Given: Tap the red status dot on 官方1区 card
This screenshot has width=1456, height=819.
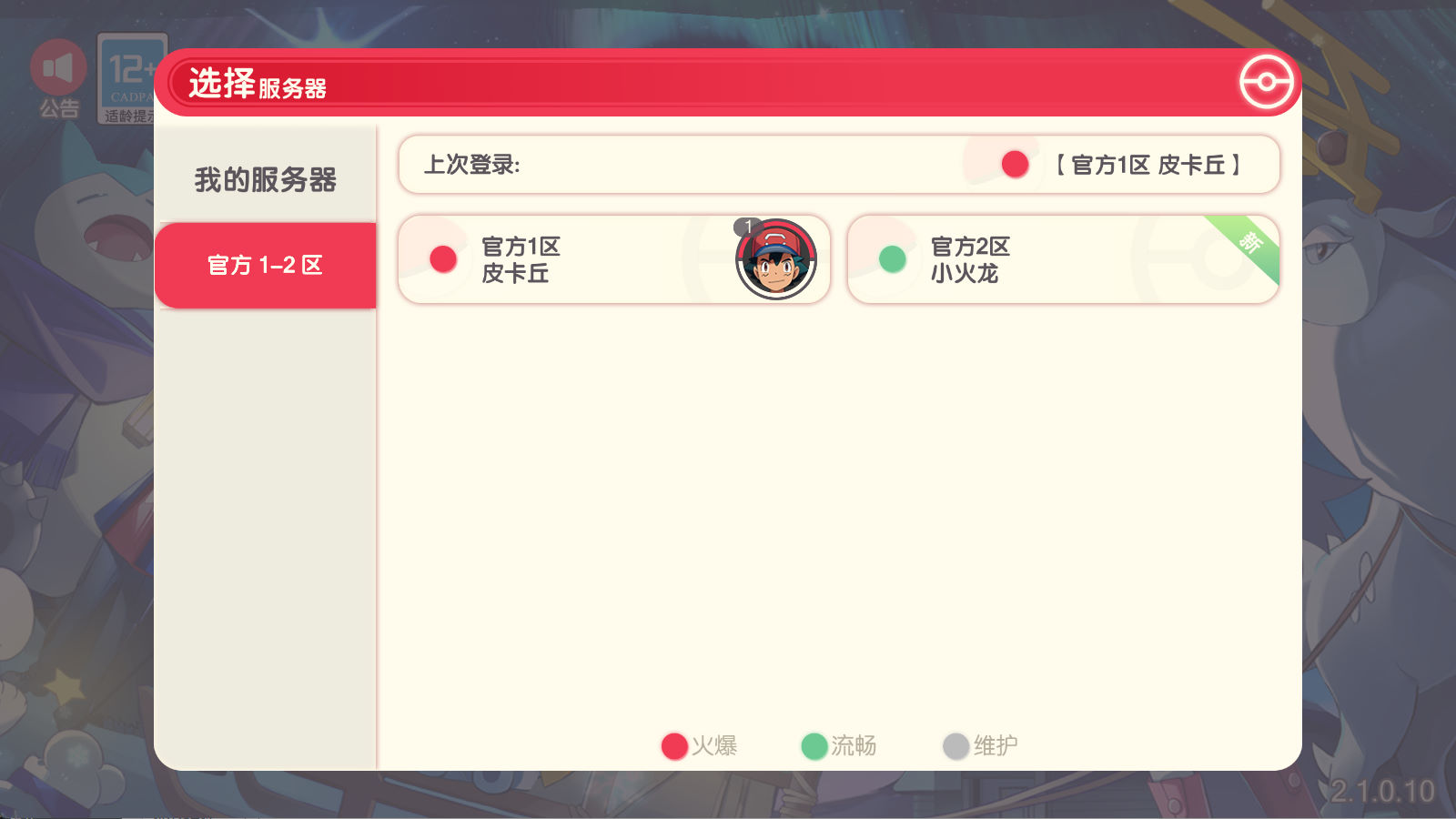Looking at the screenshot, I should [443, 259].
